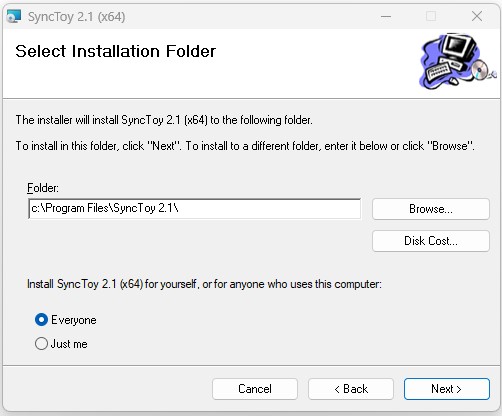Click inside the Folder path text field
The height and width of the screenshot is (416, 502).
(x=195, y=209)
